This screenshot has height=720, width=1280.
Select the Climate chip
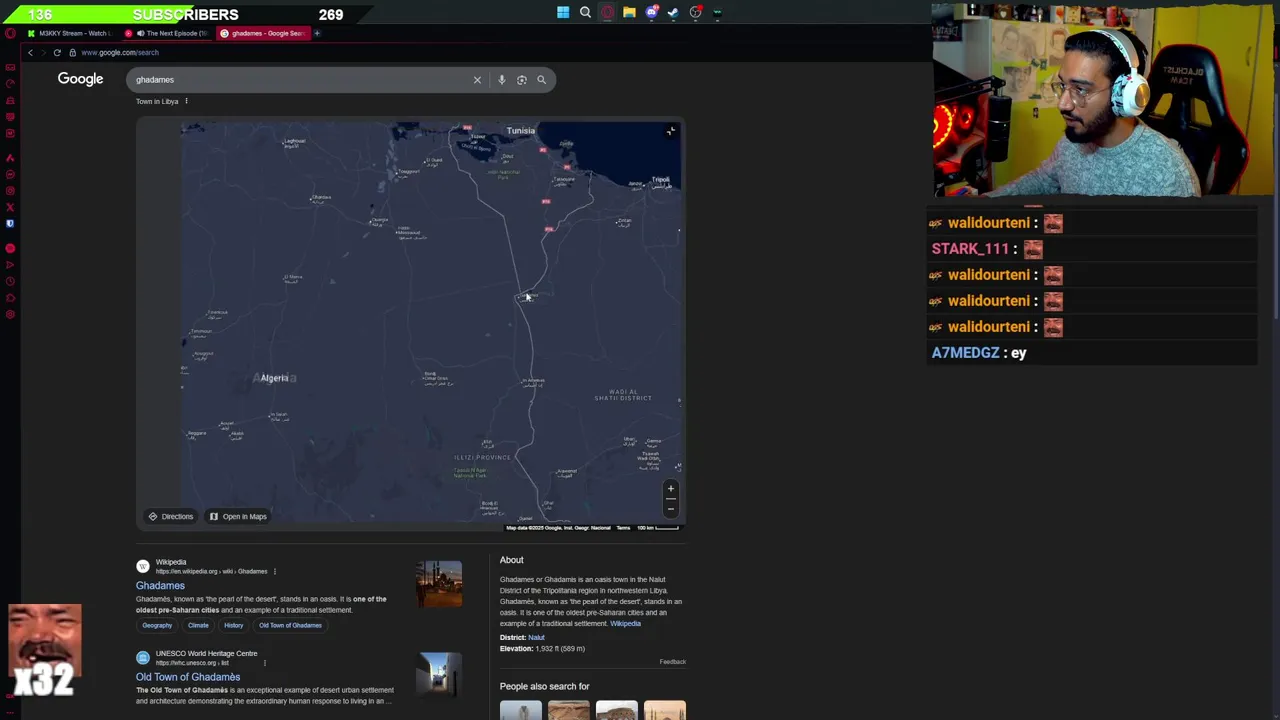point(198,625)
